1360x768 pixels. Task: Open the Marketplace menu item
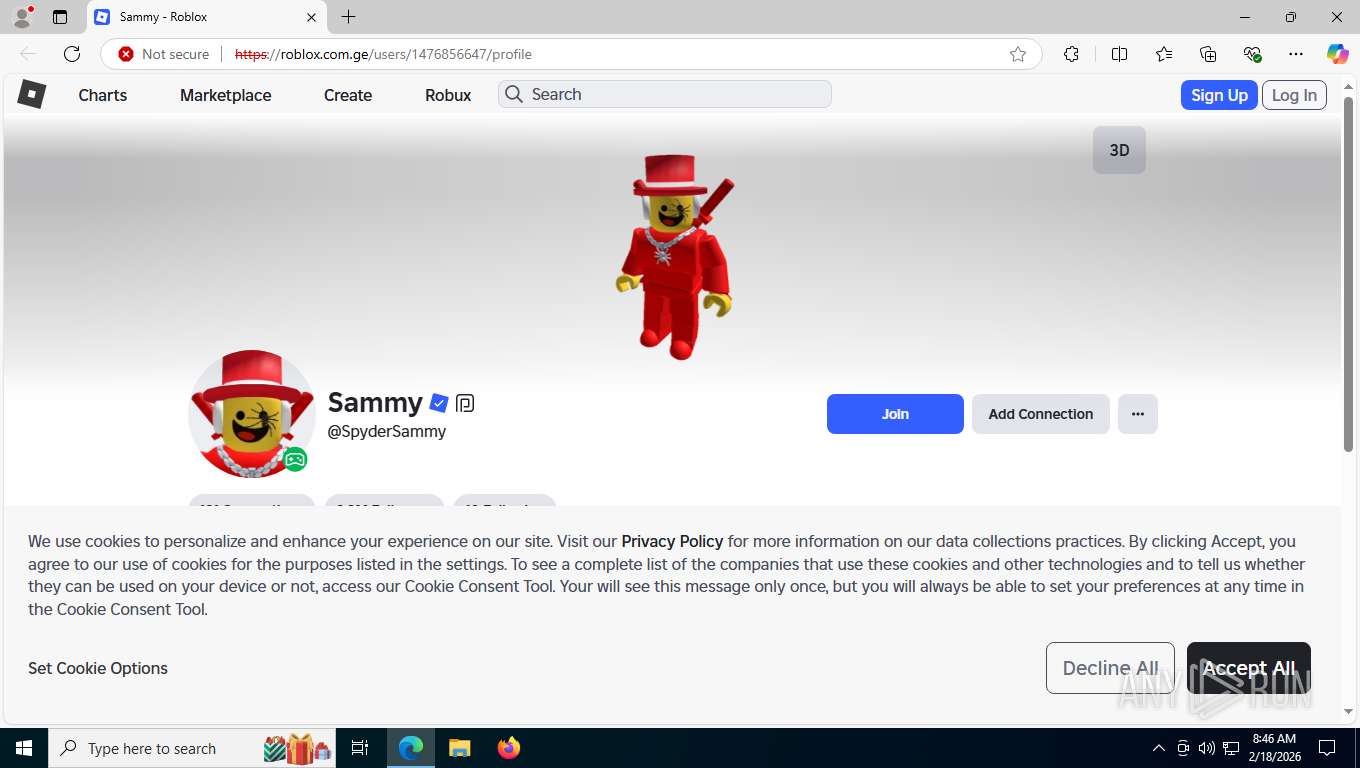(x=226, y=95)
